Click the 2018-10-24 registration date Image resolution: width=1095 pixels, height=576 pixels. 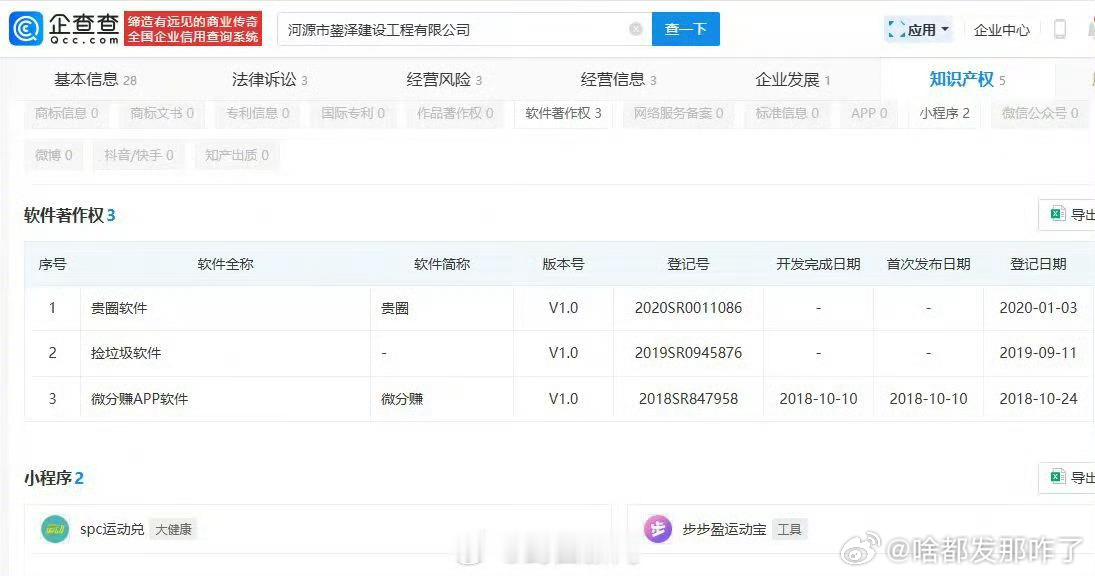pos(1038,399)
